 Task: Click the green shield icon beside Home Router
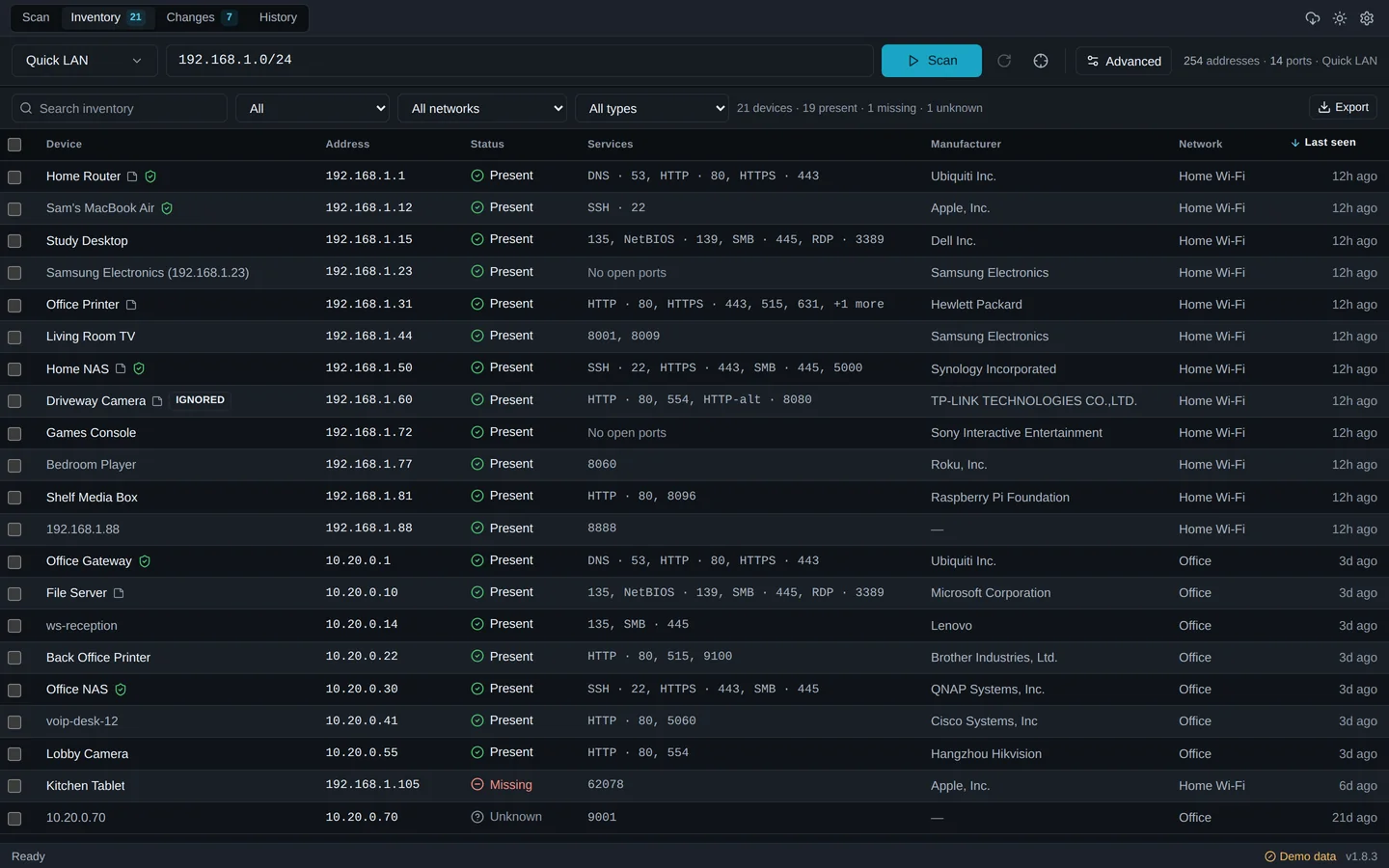pyautogui.click(x=150, y=176)
